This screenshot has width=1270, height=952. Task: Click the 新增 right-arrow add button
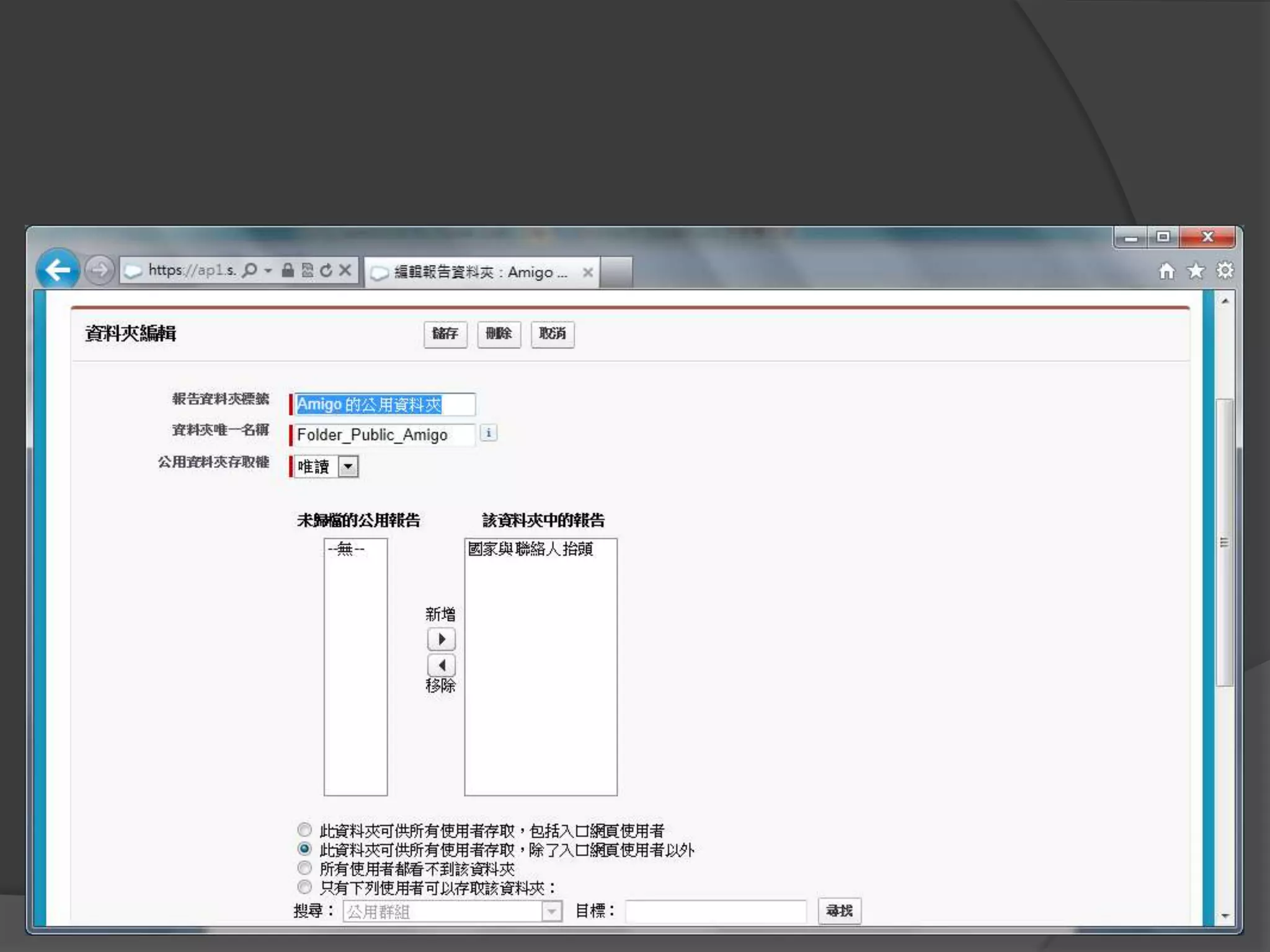point(441,639)
